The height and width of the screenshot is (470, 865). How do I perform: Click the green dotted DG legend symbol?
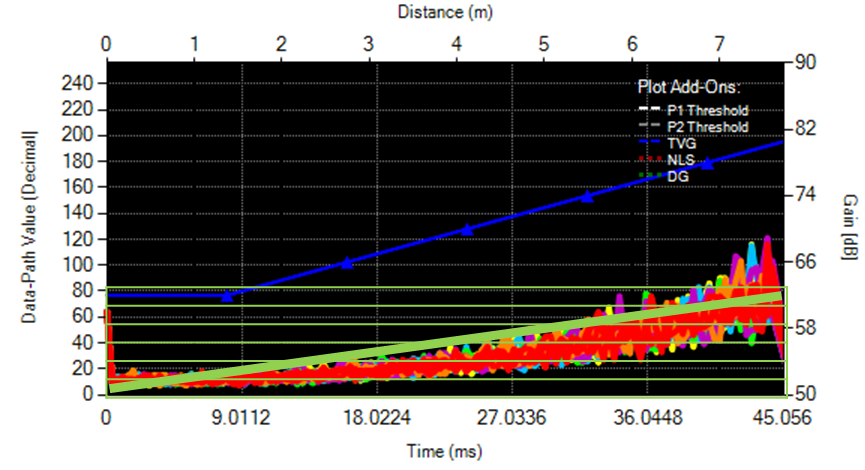pos(650,176)
